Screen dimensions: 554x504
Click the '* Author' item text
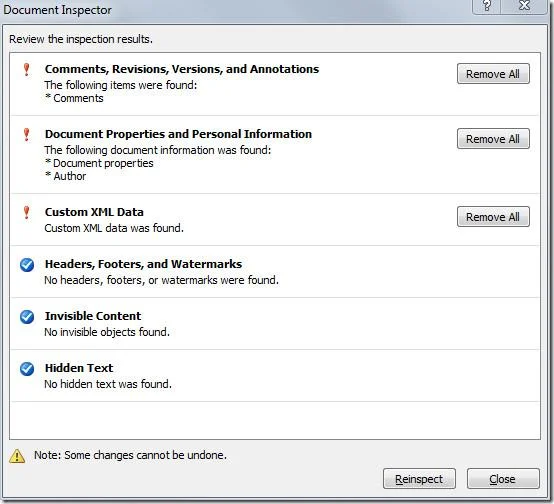(x=66, y=176)
